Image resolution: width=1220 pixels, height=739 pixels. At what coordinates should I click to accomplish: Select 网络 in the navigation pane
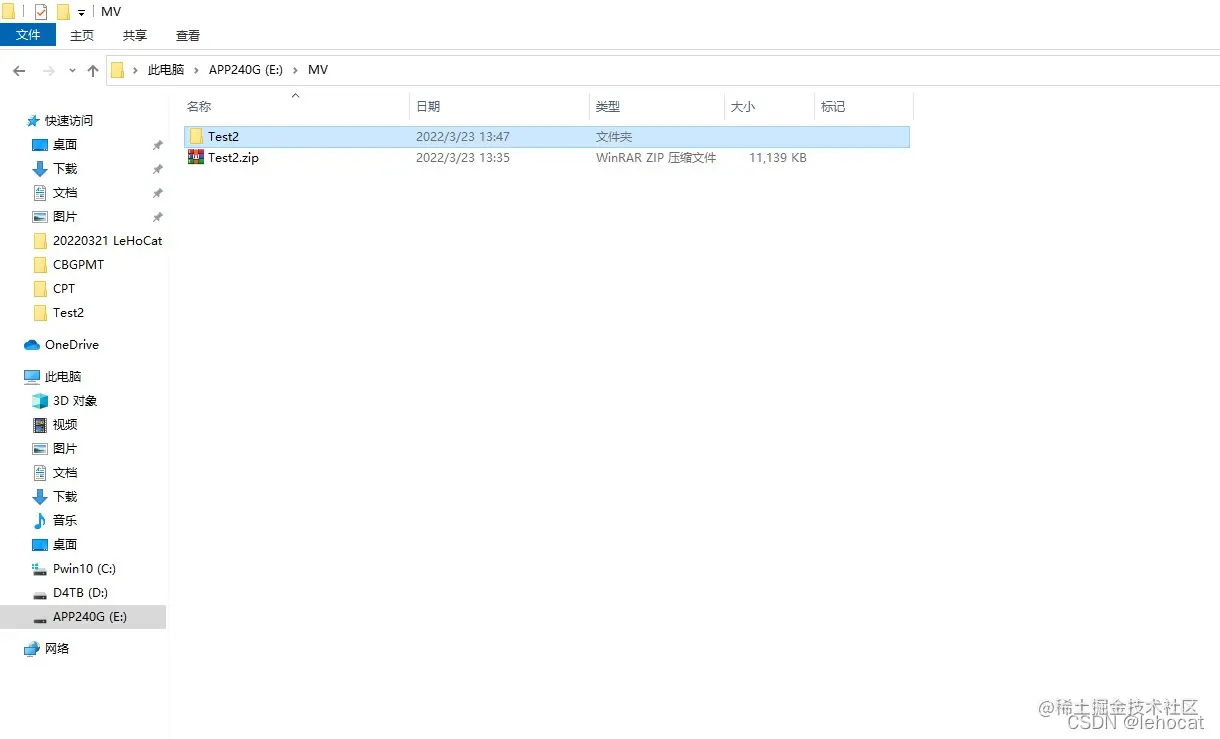click(58, 648)
